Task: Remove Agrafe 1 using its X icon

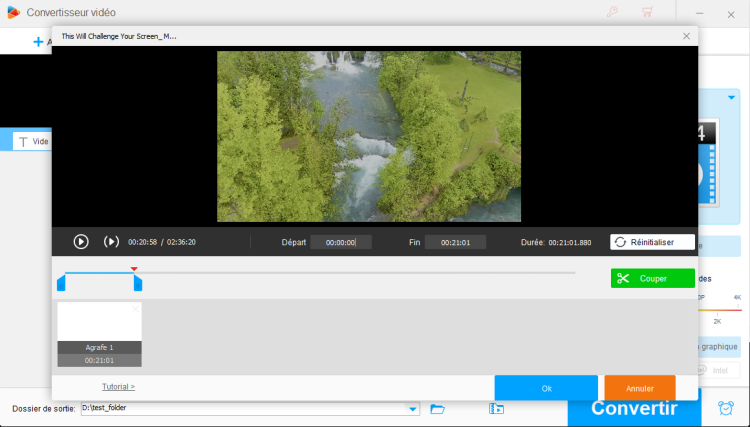Action: tap(136, 309)
